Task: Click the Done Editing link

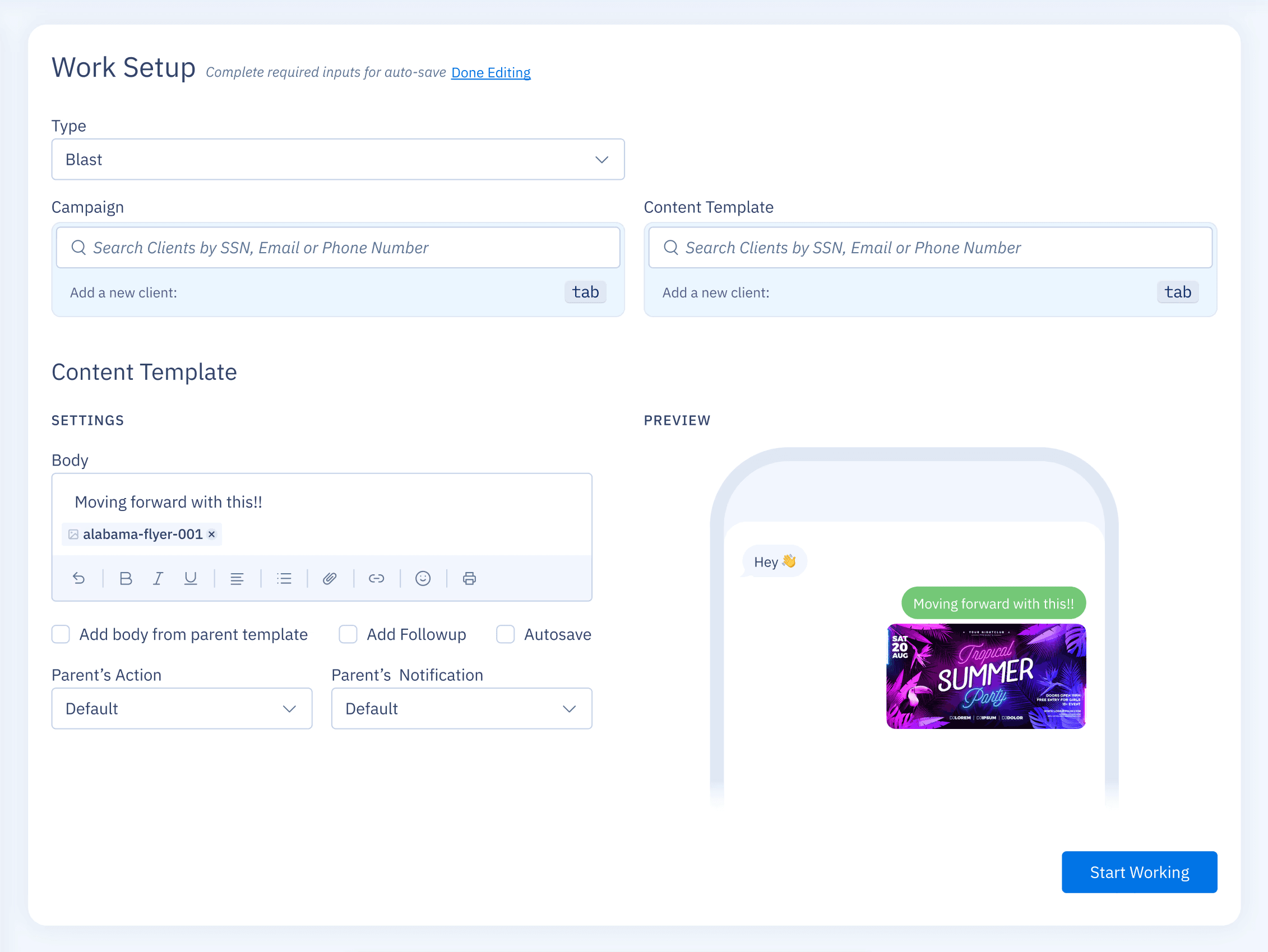Action: 490,73
